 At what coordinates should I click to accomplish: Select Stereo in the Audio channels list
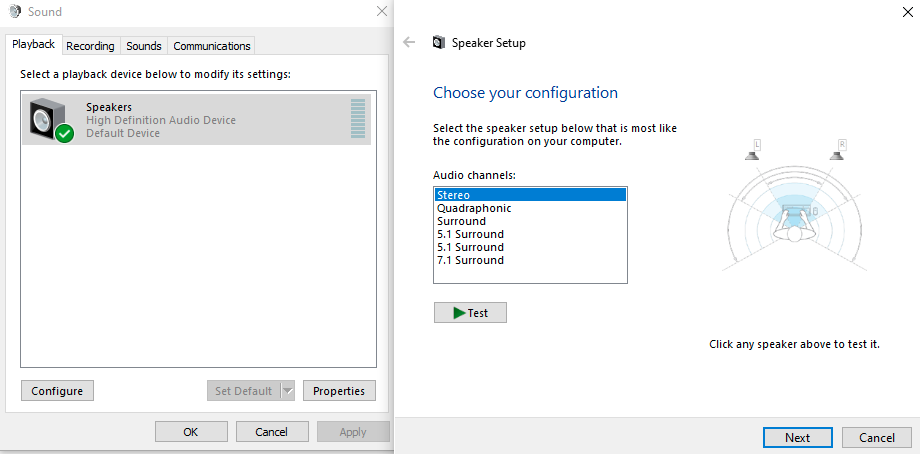[x=453, y=195]
